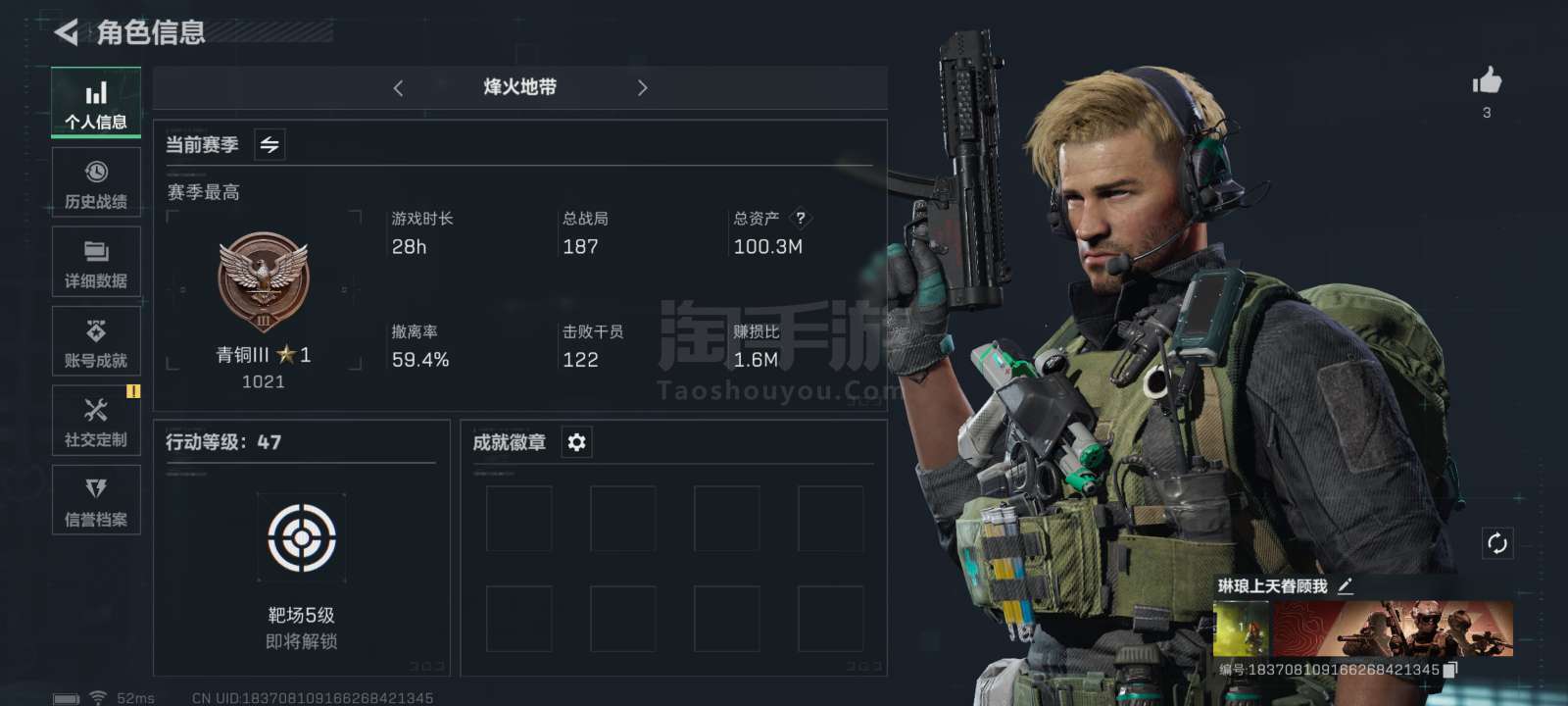This screenshot has width=1568, height=706.
Task: Open the 信誉档案 reputation section
Action: point(96,500)
